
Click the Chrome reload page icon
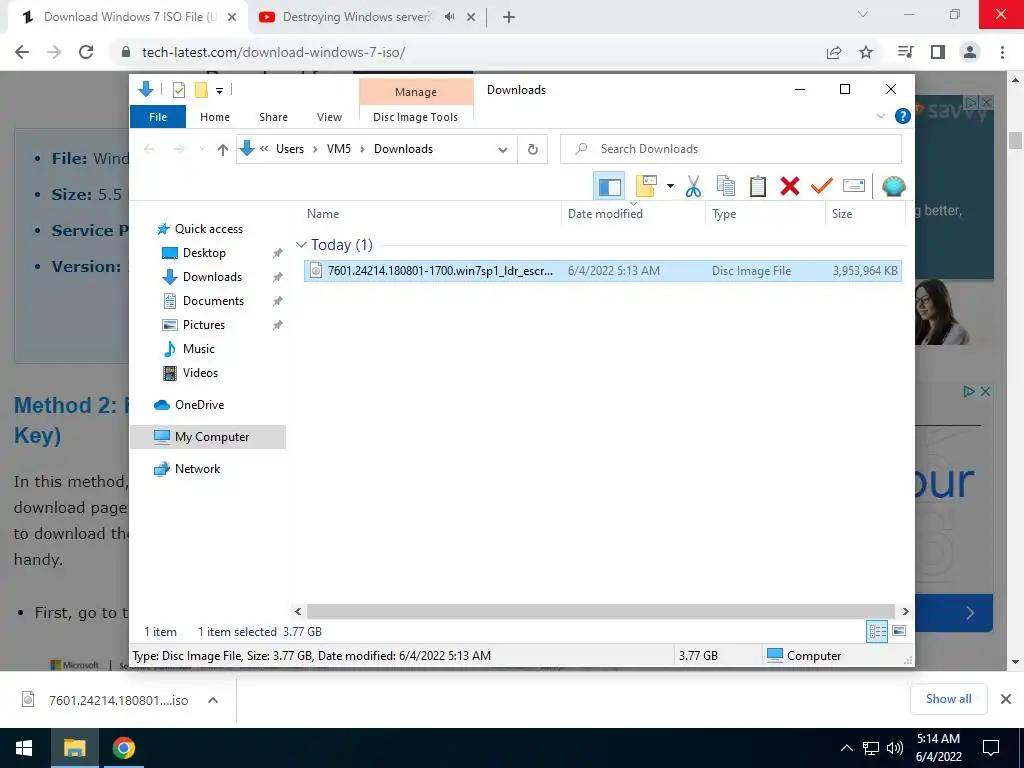pyautogui.click(x=86, y=52)
